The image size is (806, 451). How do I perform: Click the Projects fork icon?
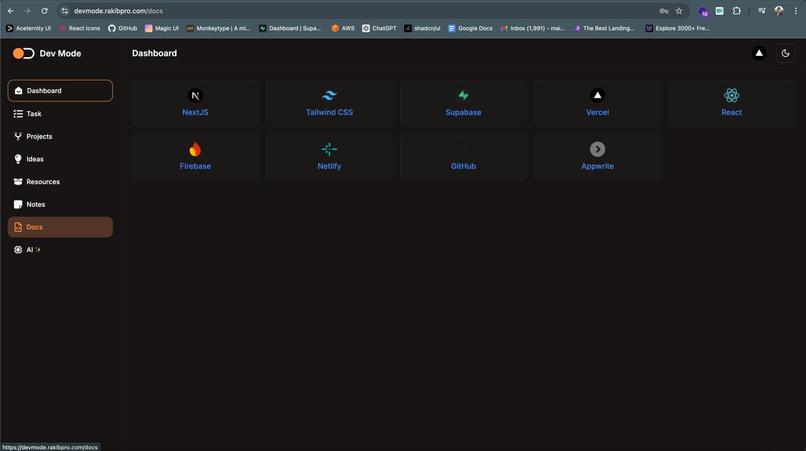(18, 136)
